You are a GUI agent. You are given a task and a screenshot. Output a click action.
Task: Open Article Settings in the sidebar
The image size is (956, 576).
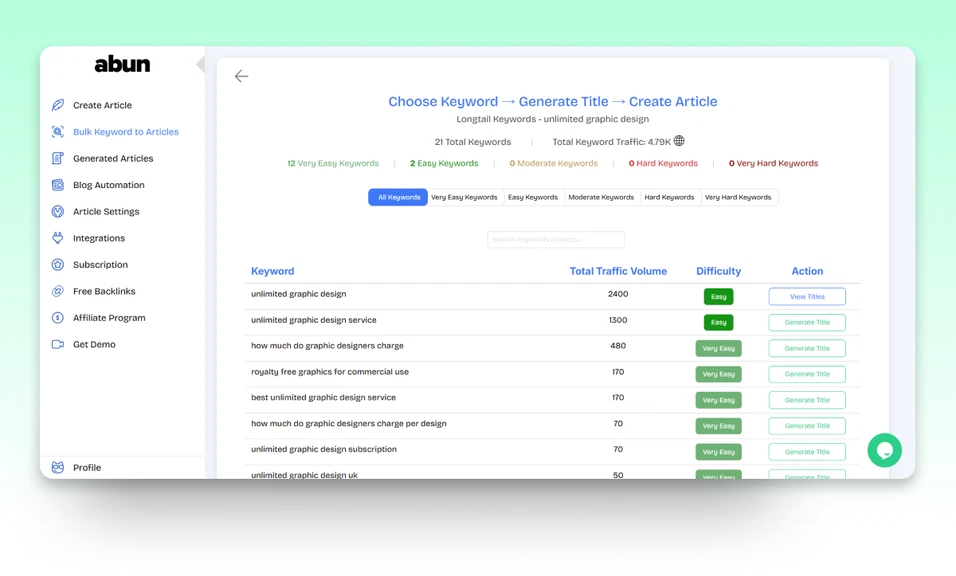[106, 212]
